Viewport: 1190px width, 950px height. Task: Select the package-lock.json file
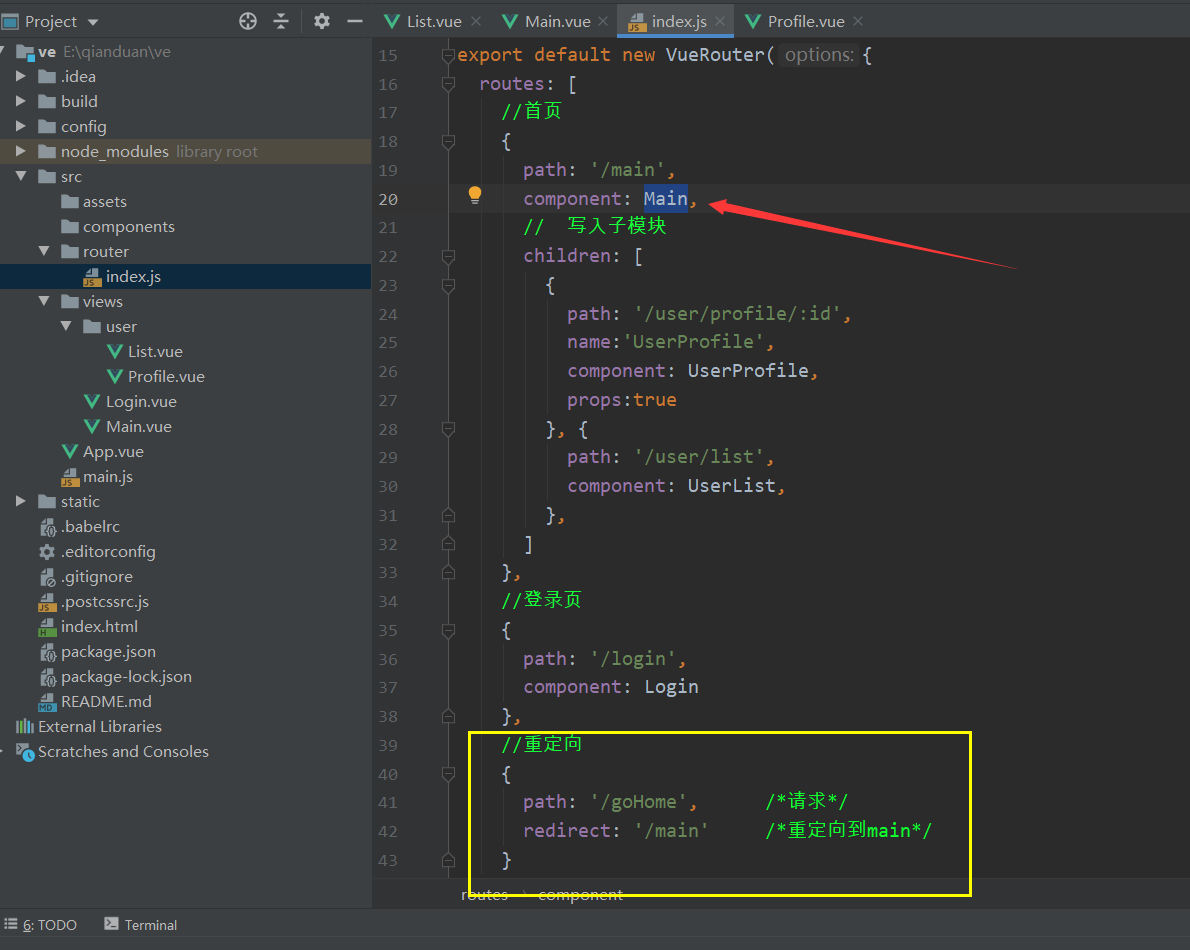click(115, 677)
